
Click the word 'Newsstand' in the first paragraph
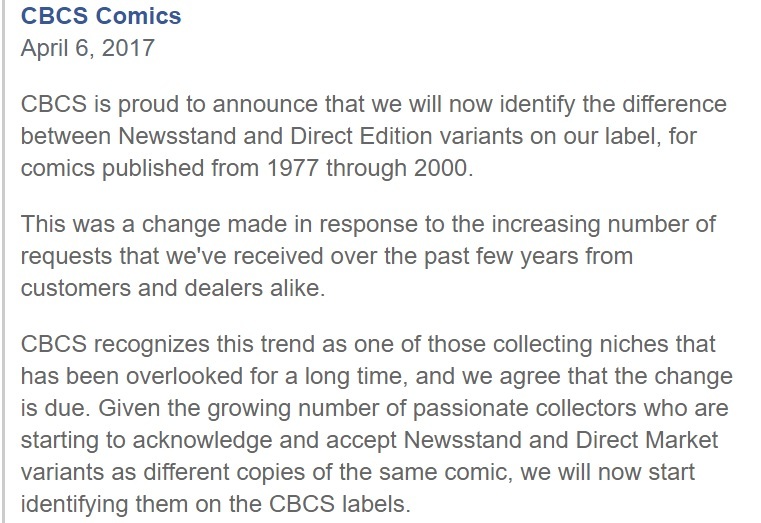coord(178,136)
